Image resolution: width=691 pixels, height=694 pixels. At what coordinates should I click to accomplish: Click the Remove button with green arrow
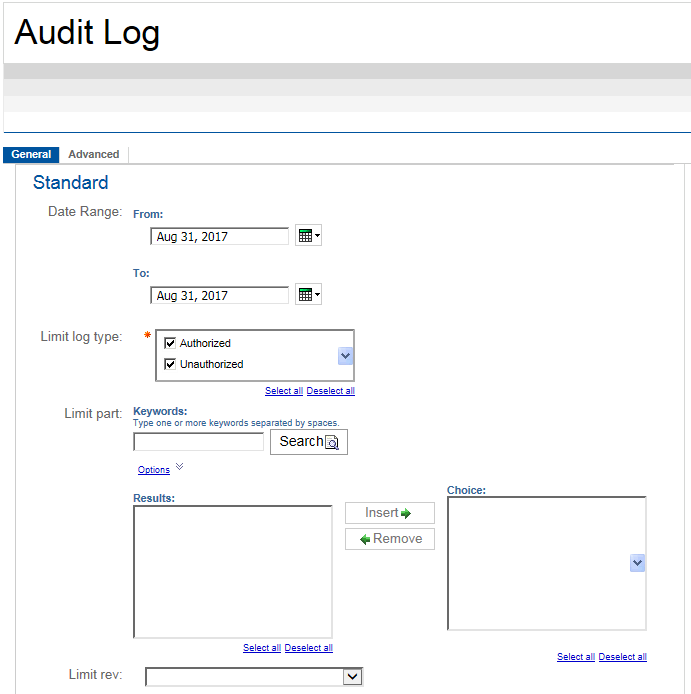click(x=389, y=539)
